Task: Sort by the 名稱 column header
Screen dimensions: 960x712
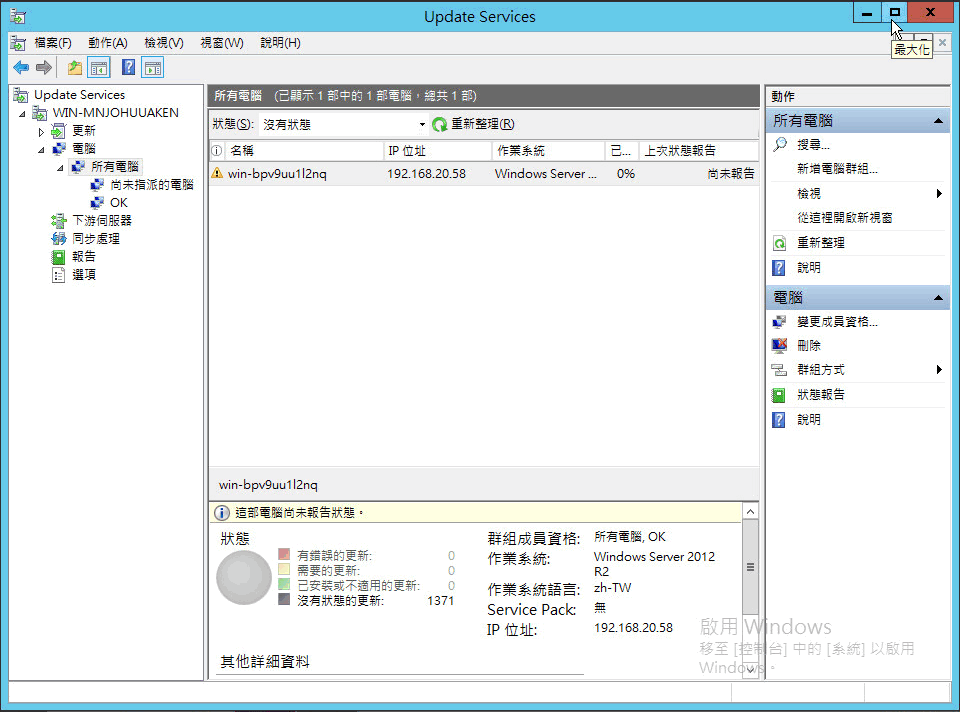Action: (x=305, y=151)
